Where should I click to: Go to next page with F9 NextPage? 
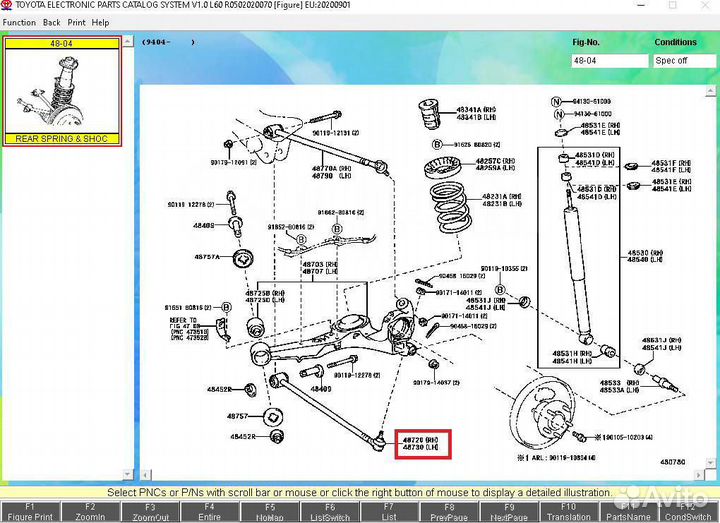(509, 512)
